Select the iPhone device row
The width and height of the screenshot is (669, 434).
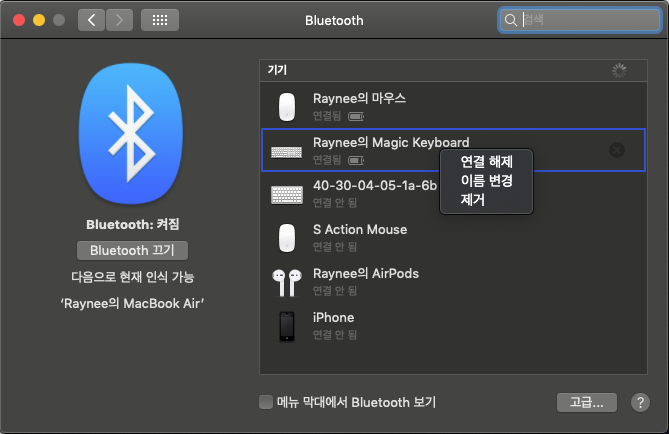pos(453,326)
